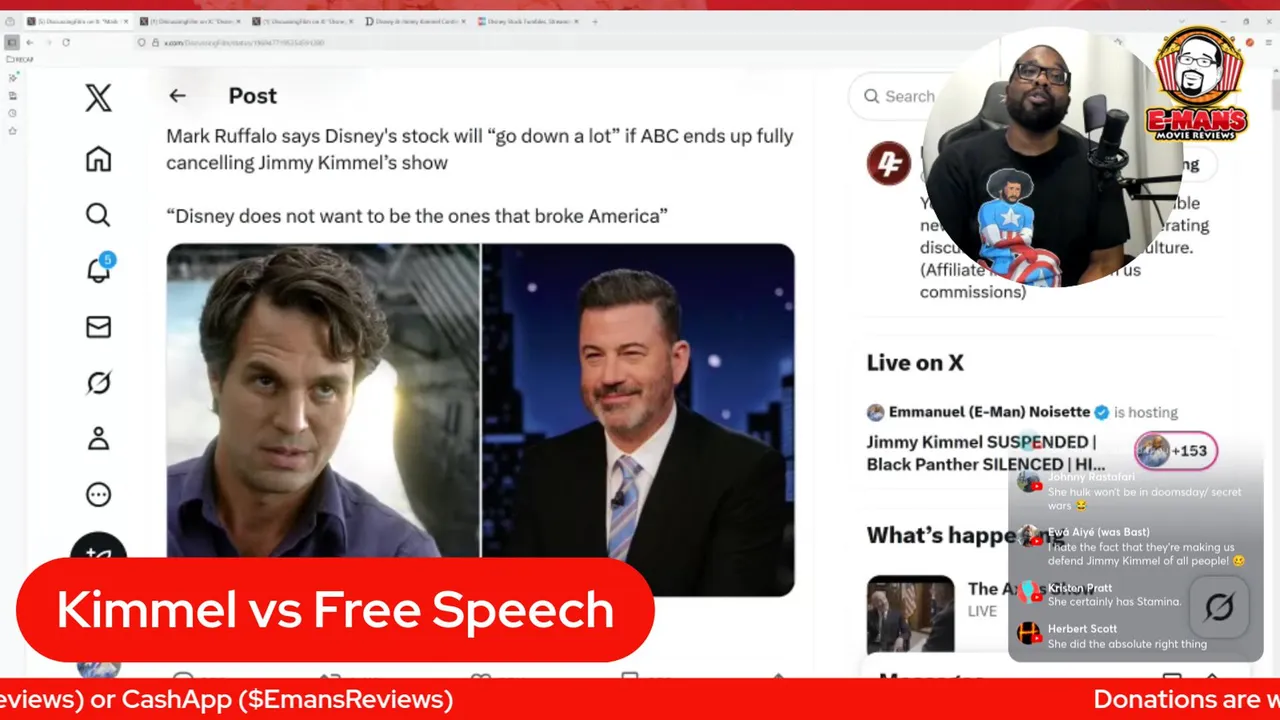Click the magnifier icon in Search box
Viewport: 1280px width, 720px height.
872,96
